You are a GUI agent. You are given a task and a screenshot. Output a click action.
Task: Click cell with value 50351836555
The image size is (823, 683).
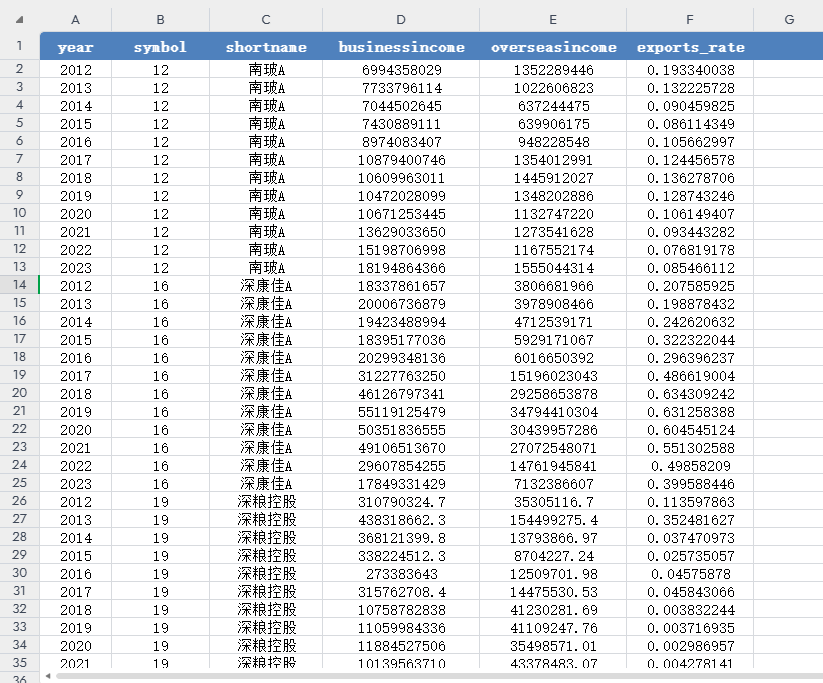point(401,430)
